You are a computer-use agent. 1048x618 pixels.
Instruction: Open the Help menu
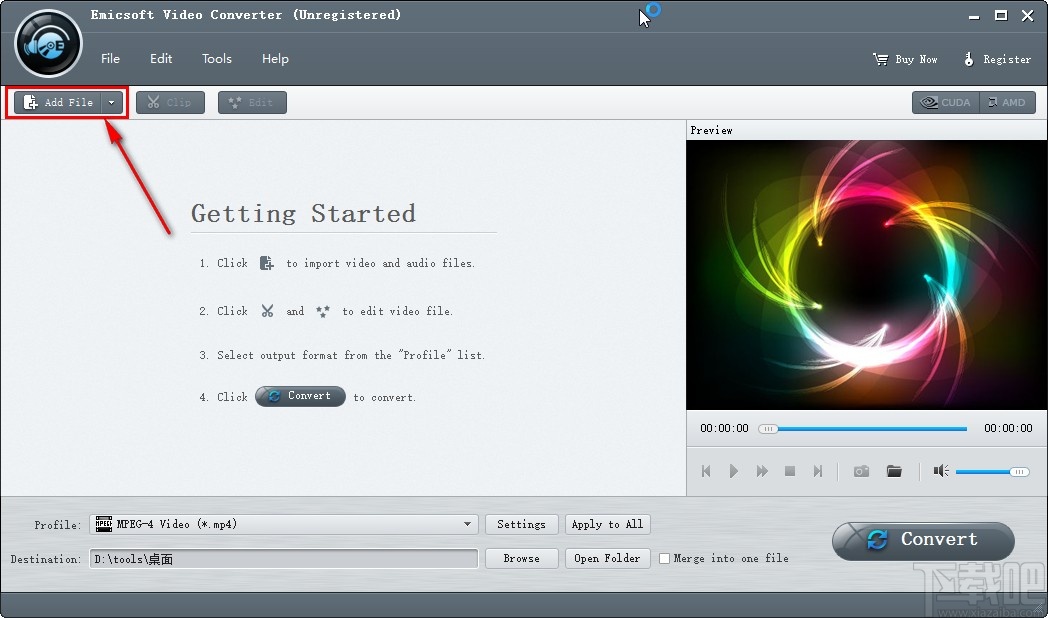tap(275, 59)
